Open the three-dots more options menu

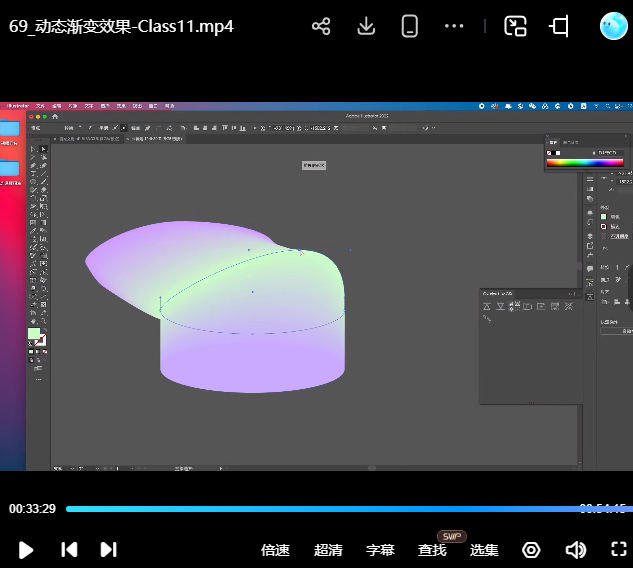[x=454, y=27]
